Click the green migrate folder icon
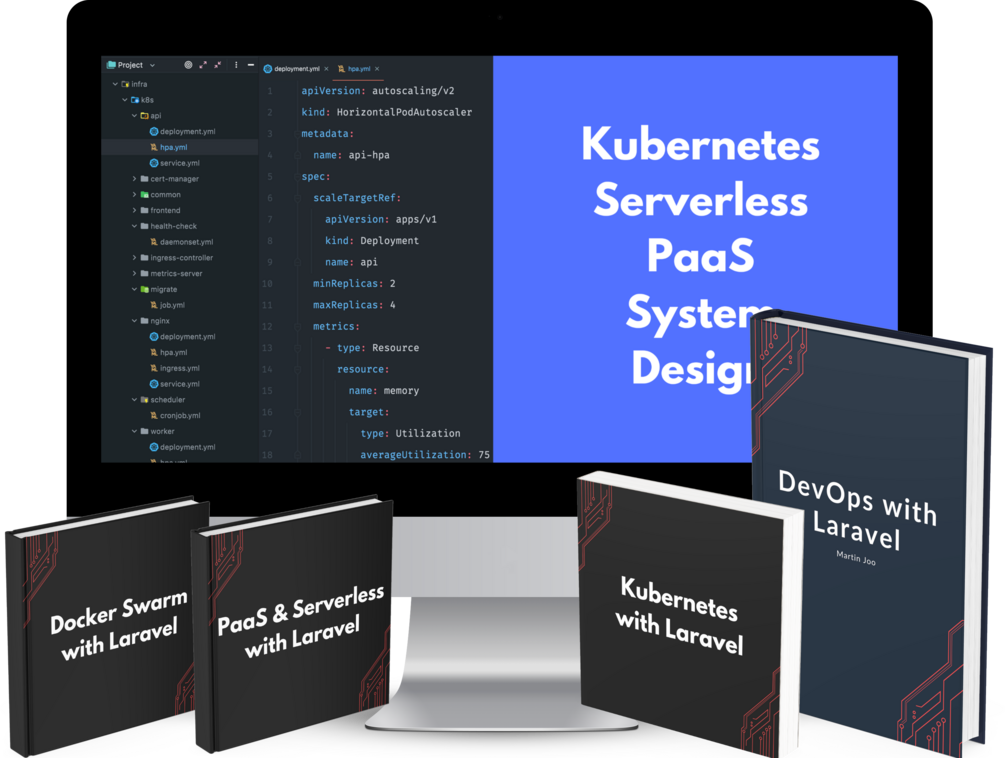Viewport: 1005px width, 758px height. 145,289
